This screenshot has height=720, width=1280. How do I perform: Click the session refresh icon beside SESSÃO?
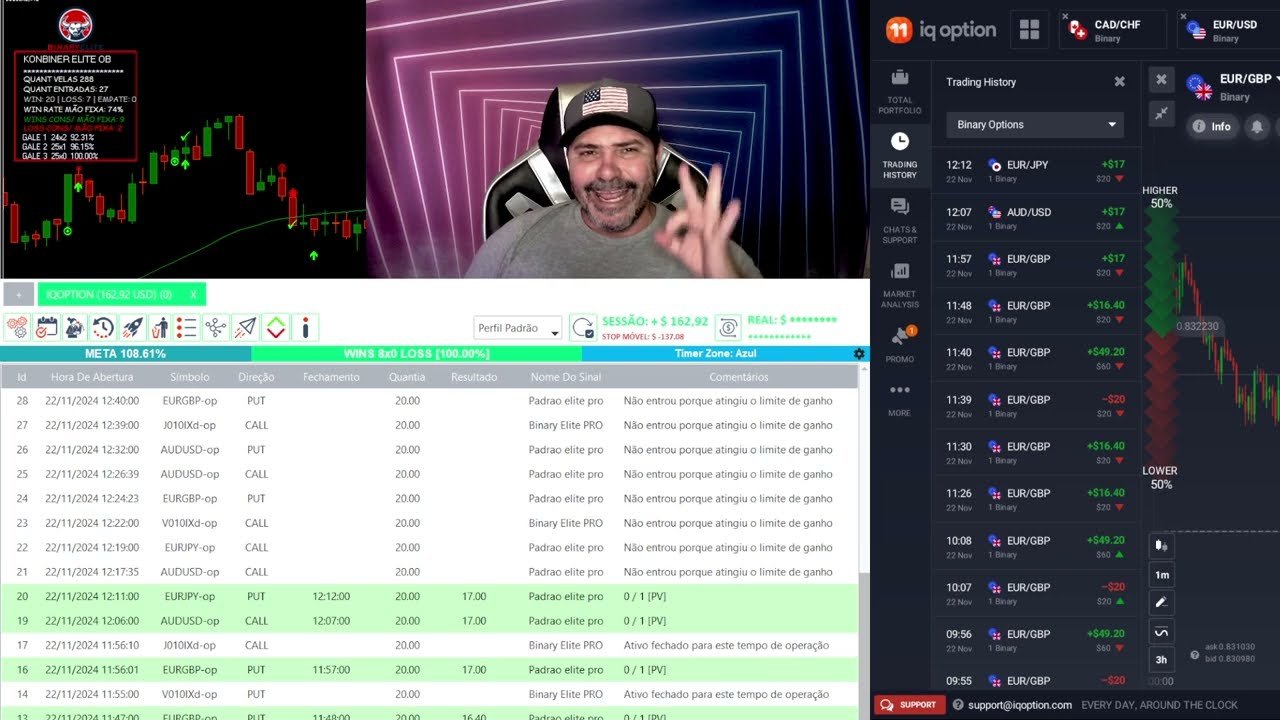tap(583, 328)
